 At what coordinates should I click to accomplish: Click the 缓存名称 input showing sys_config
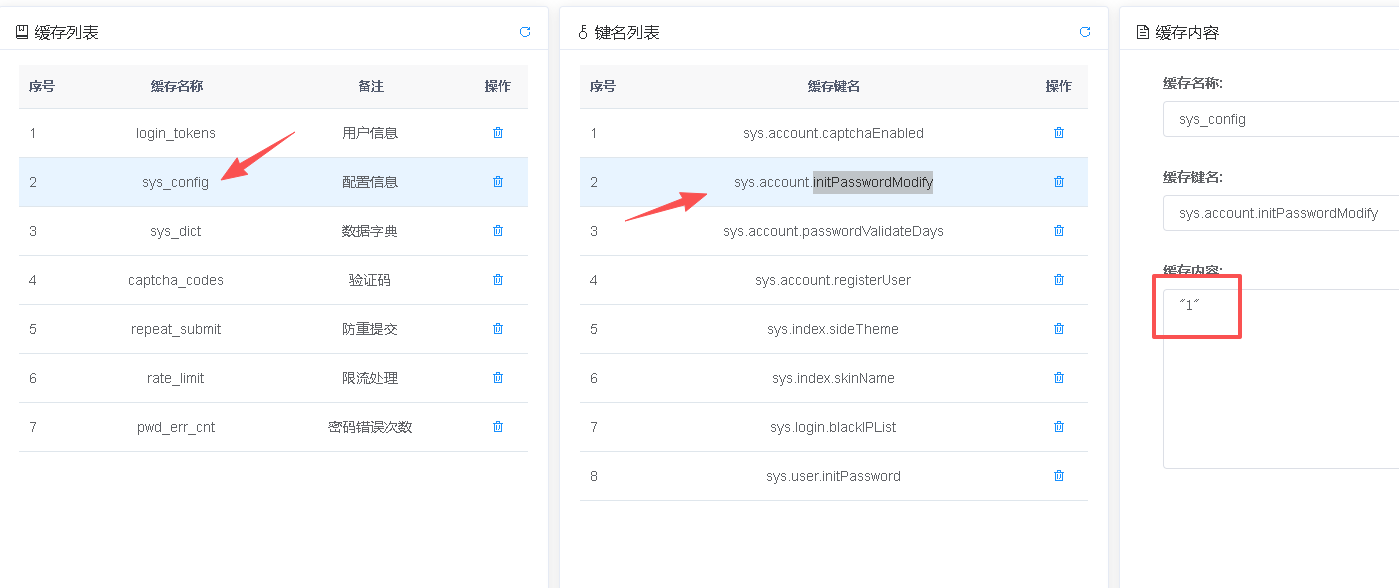pos(1280,119)
